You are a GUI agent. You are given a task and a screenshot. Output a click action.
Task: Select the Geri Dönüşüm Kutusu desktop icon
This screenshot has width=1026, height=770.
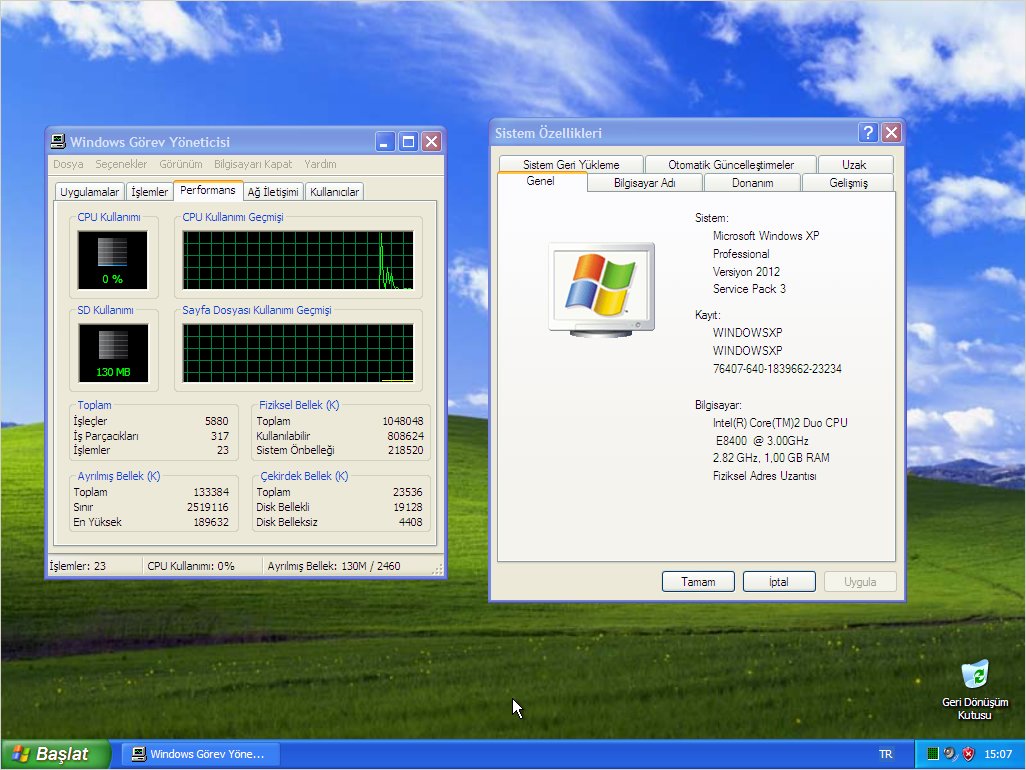975,690
